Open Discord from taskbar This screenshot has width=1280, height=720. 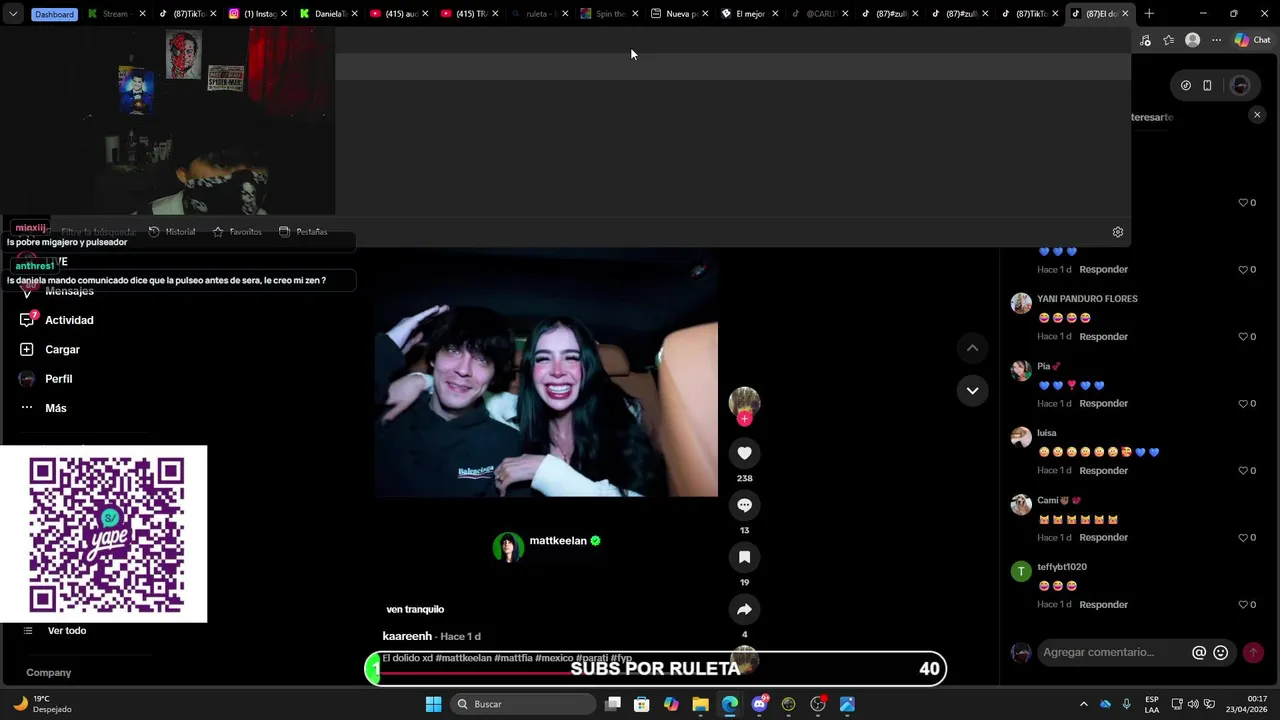(759, 704)
